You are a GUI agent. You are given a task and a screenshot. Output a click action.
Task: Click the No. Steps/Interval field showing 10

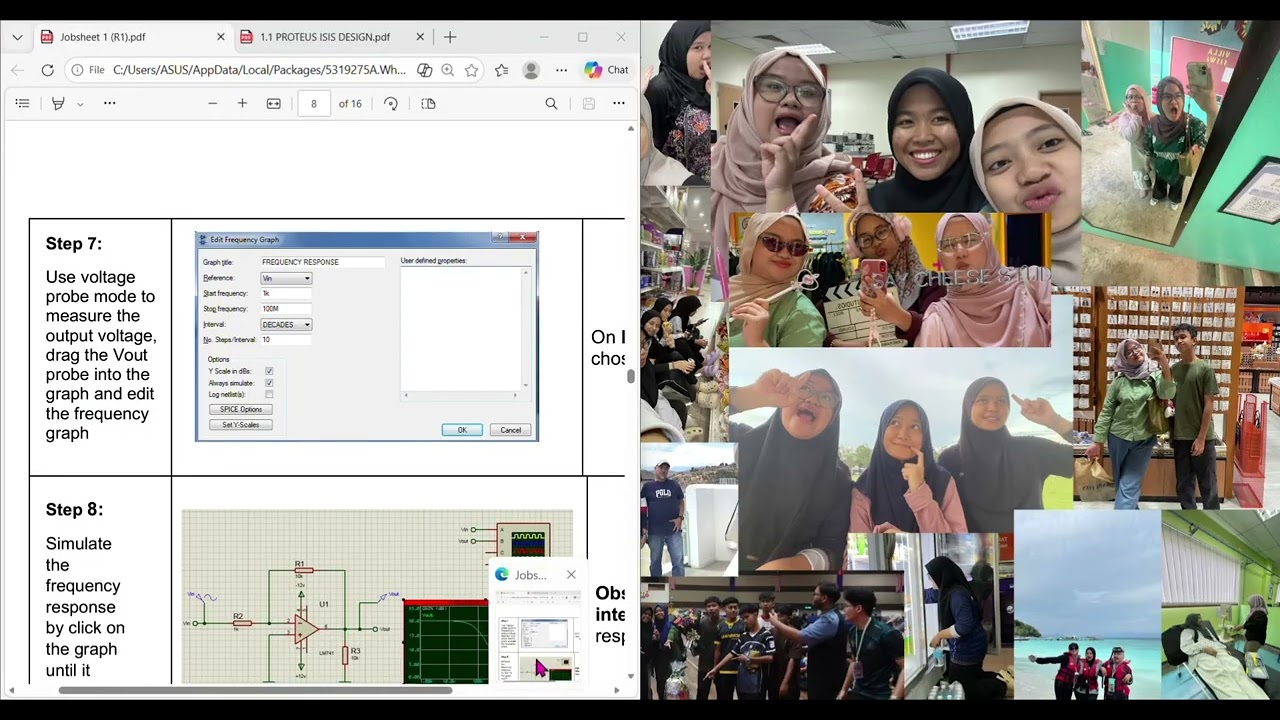pos(286,340)
